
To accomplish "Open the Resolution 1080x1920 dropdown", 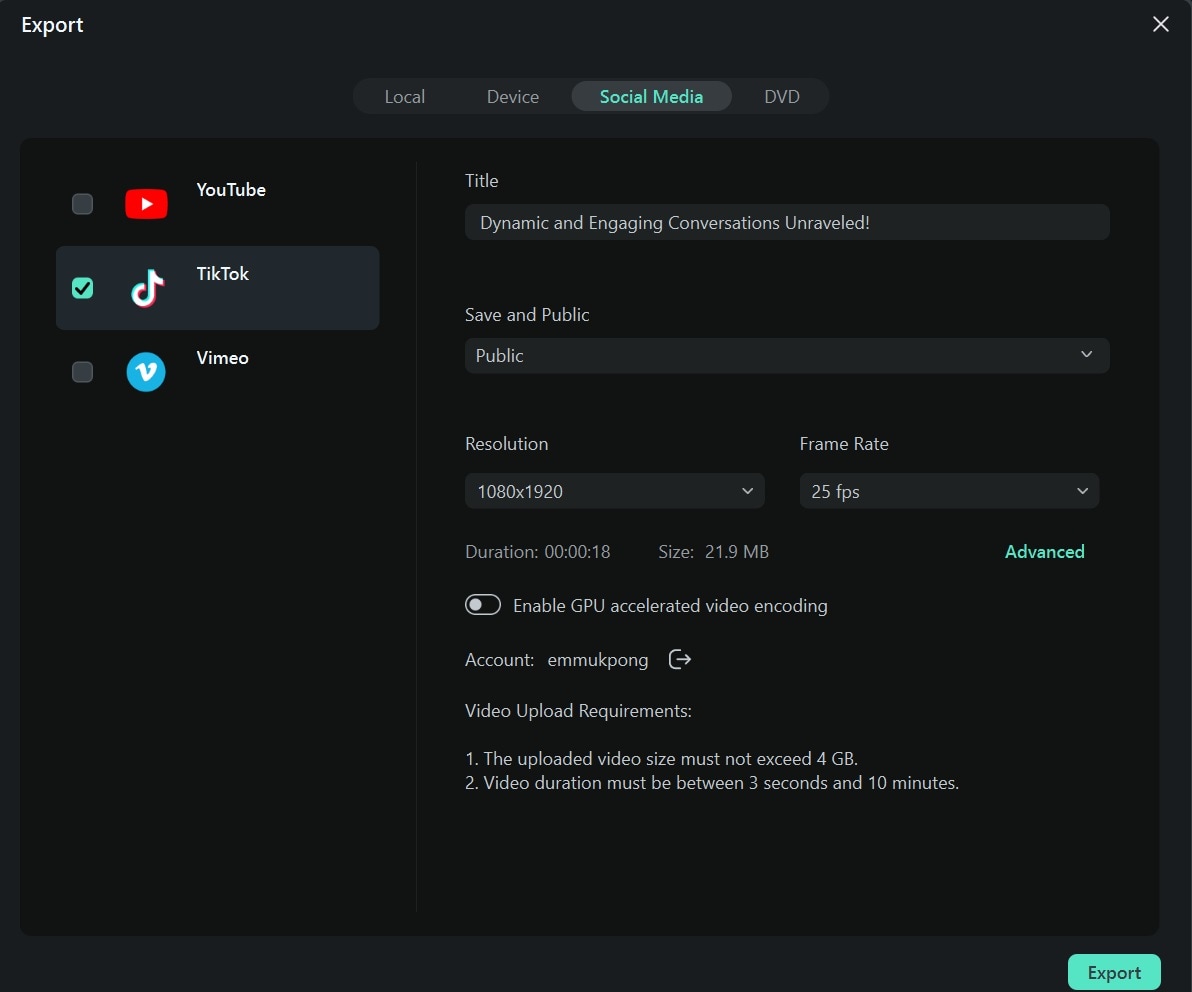I will click(614, 491).
